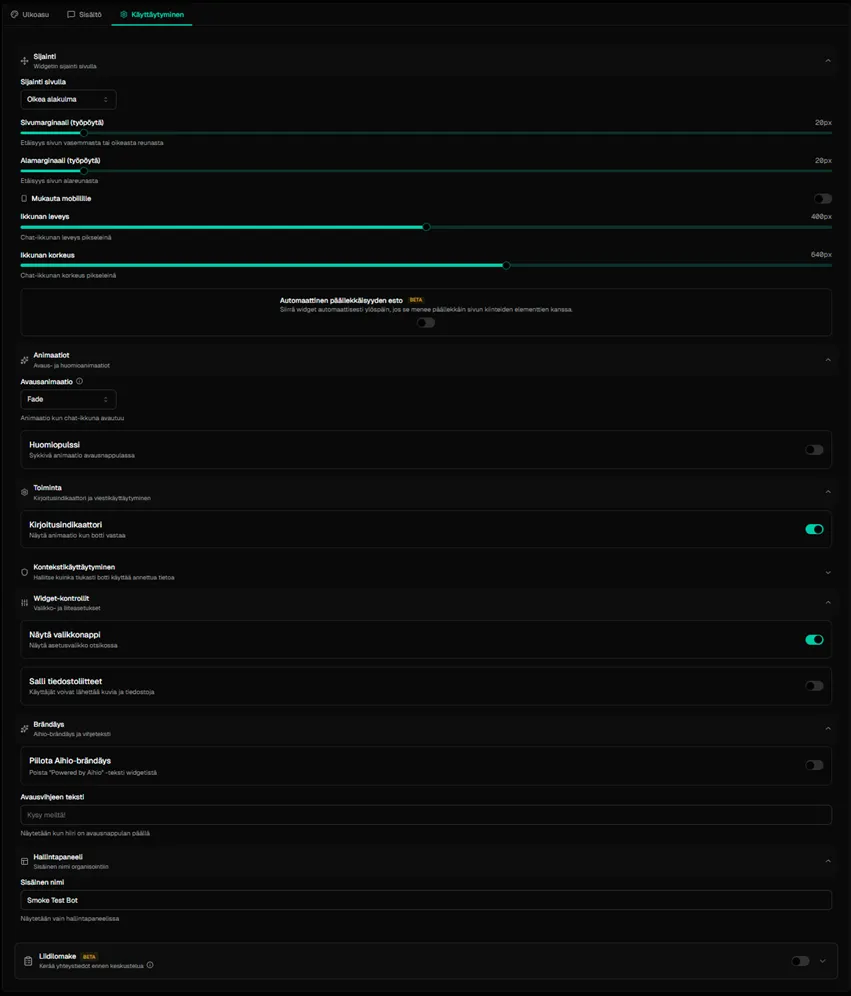Click the Toiminta gear icon
The height and width of the screenshot is (996, 851).
click(24, 492)
